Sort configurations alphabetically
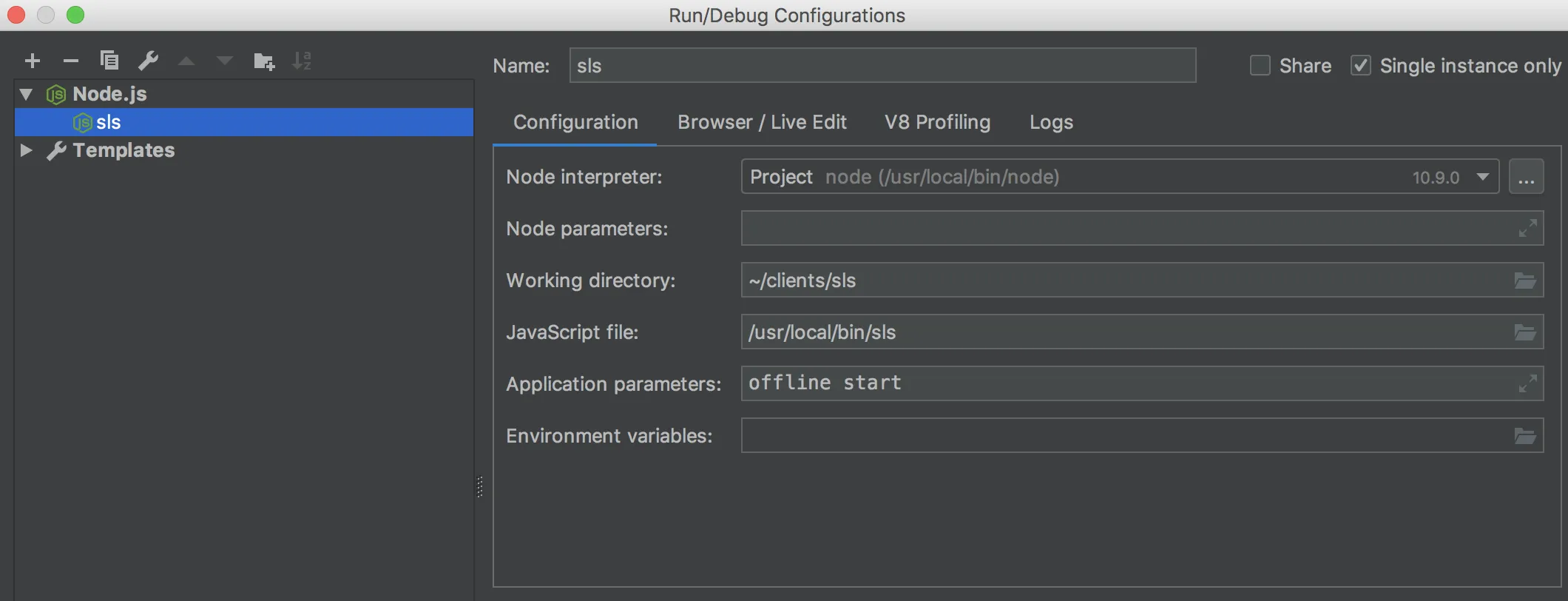 pyautogui.click(x=302, y=61)
